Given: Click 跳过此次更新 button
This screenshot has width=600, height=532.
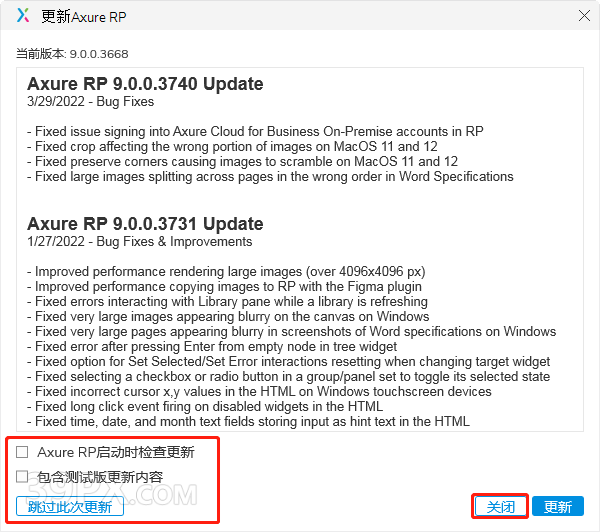Looking at the screenshot, I should pyautogui.click(x=70, y=506).
